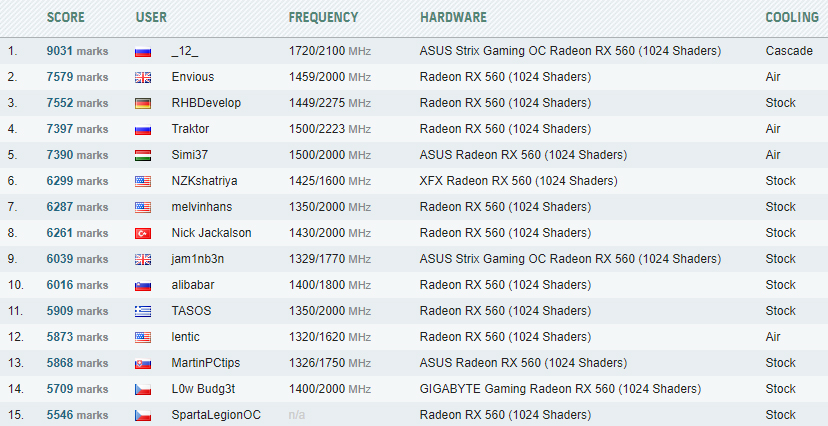Open the 6261 marks score
This screenshot has width=828, height=426.
tap(77, 233)
